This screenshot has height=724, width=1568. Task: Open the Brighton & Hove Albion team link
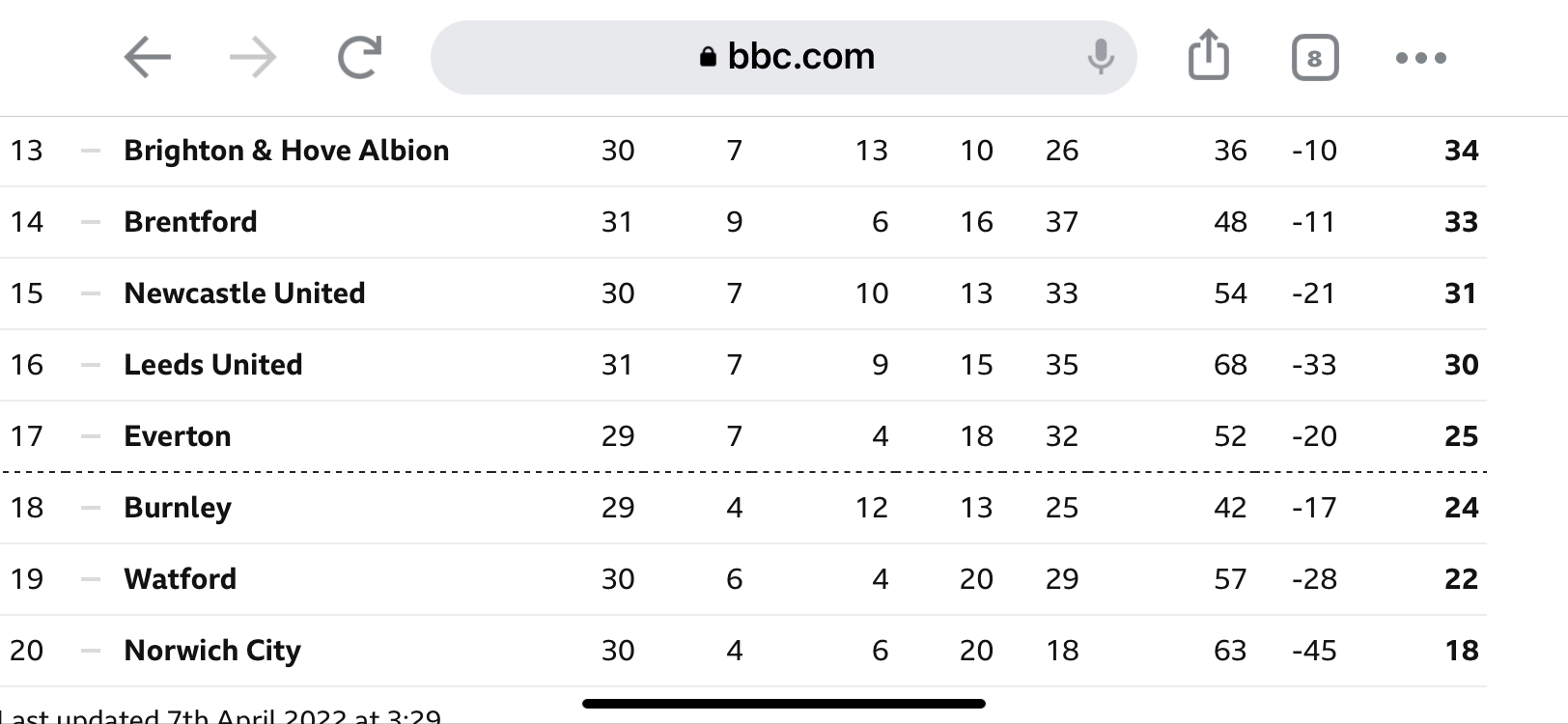coord(287,151)
